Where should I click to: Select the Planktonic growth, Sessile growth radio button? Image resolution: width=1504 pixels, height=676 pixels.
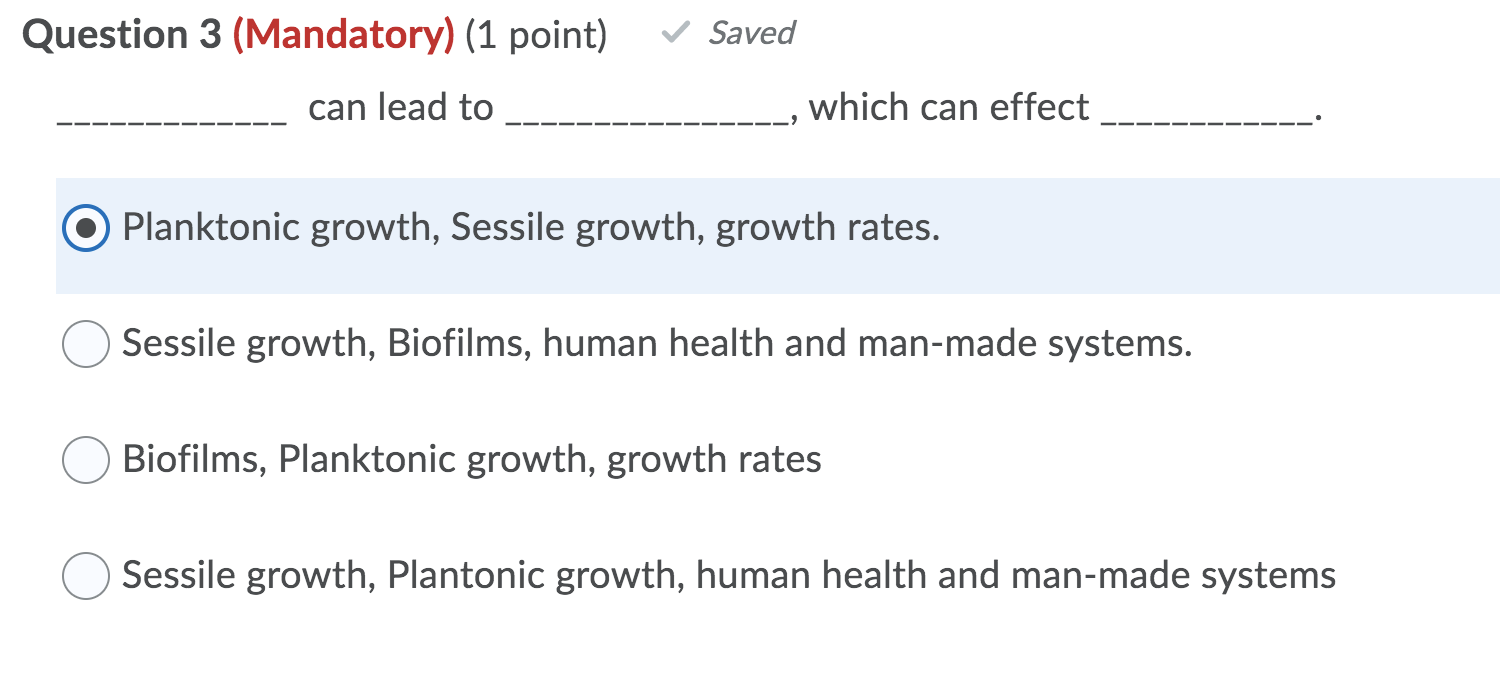tap(85, 228)
